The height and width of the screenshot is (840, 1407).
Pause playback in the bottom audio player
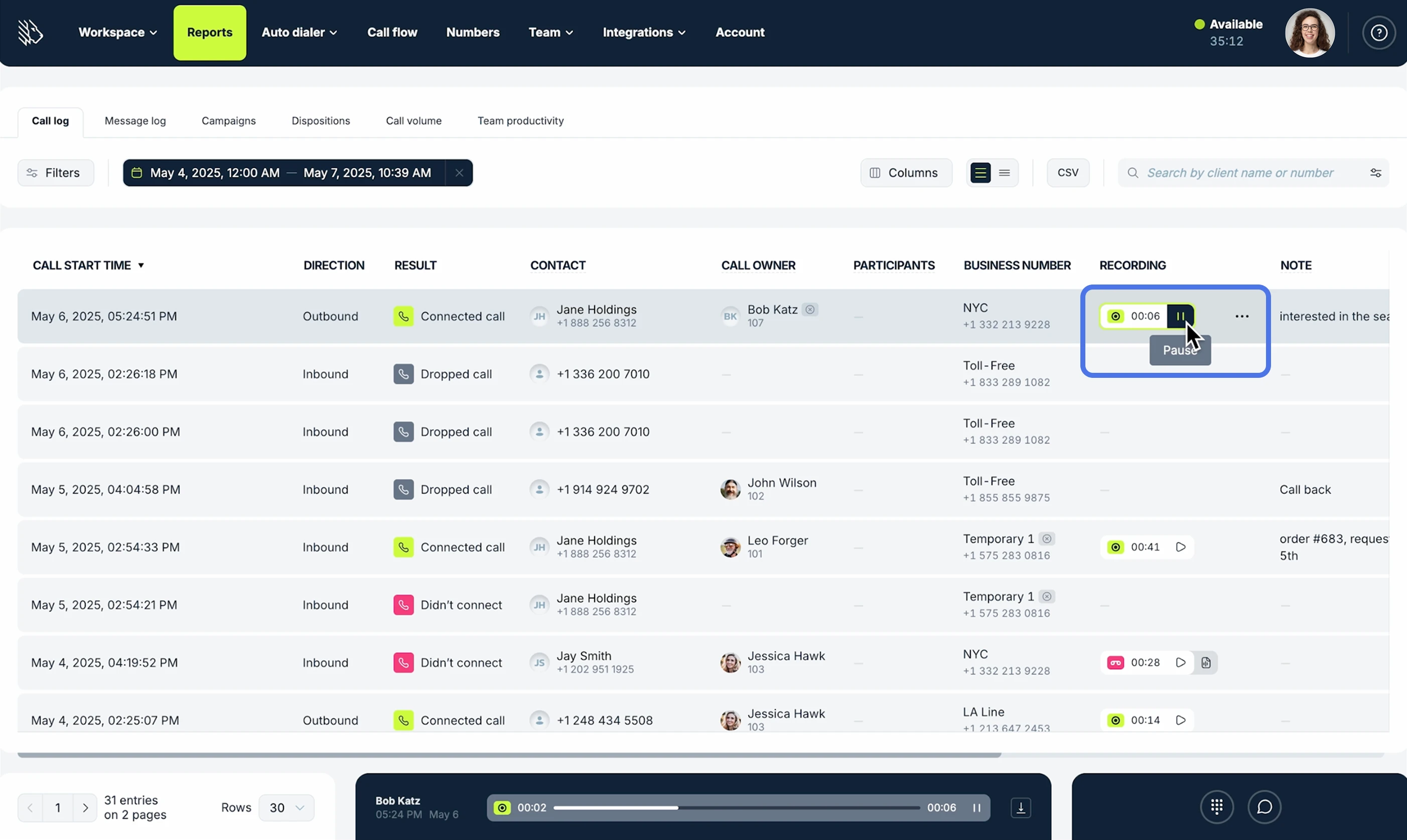click(976, 808)
